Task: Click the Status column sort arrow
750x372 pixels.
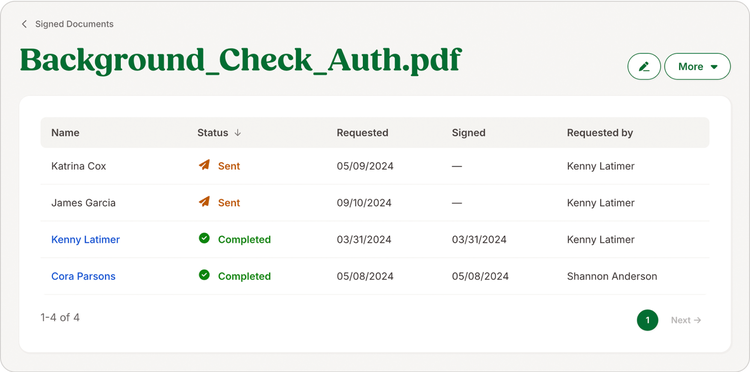Action: (x=237, y=133)
